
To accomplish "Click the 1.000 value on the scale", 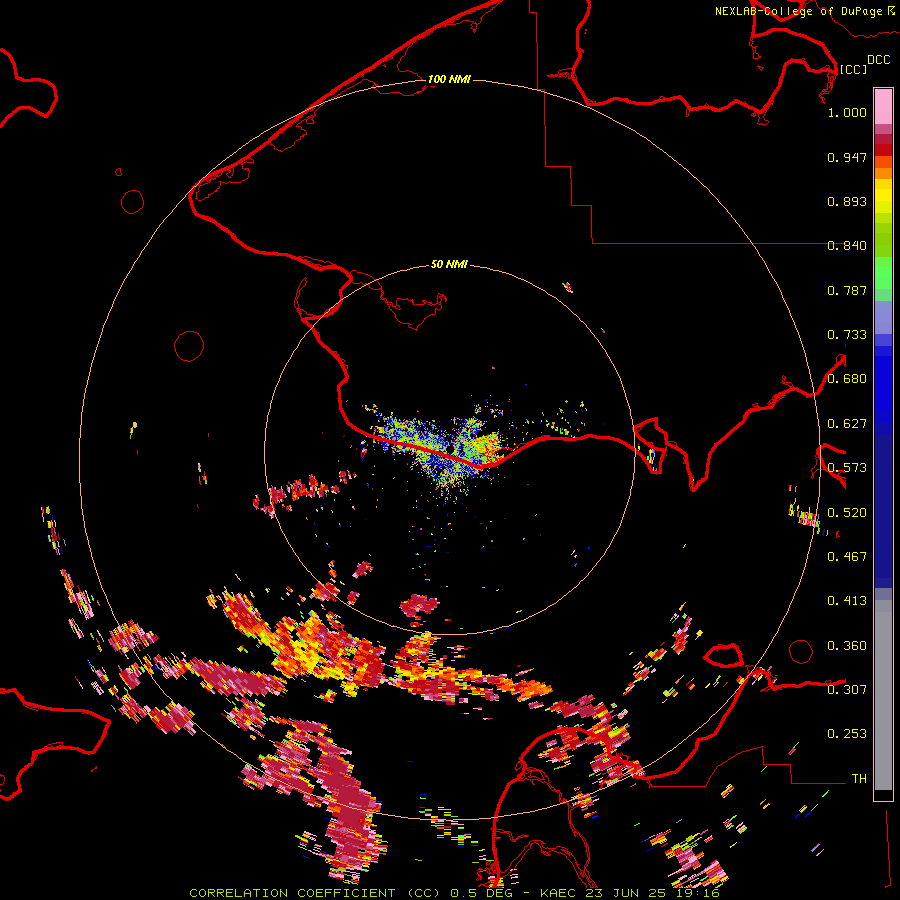I will (847, 112).
